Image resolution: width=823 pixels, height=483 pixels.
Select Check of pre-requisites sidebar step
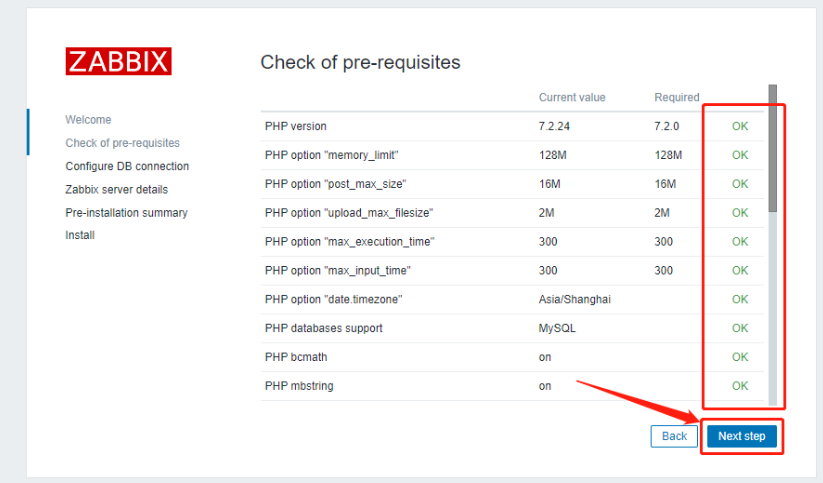[122, 143]
